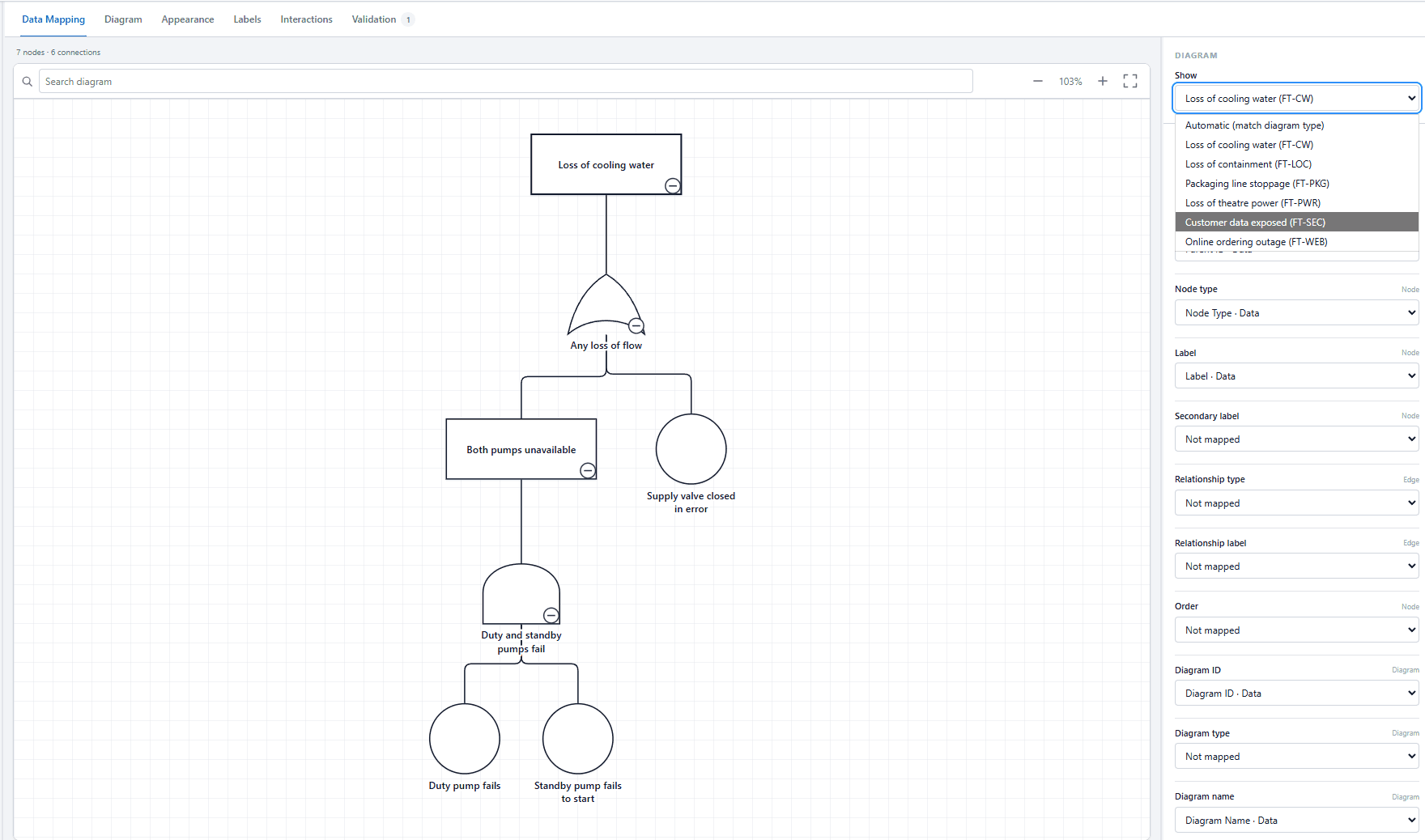
Task: Click the Loss of cooling water rectangle
Action: 606,164
